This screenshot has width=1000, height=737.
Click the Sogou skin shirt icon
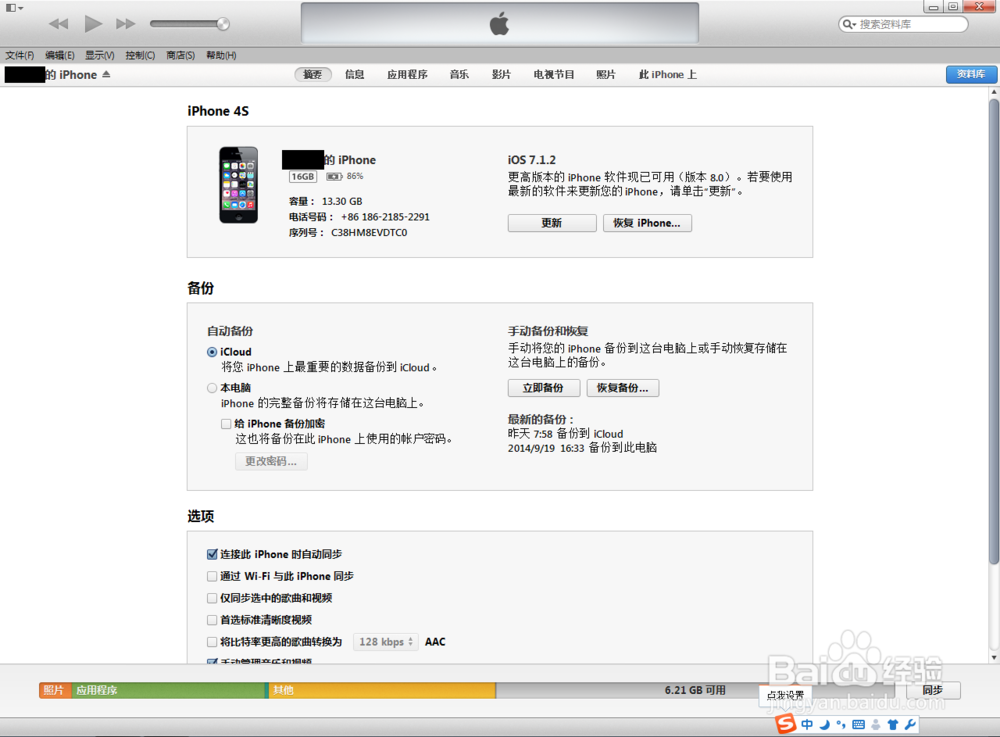893,724
